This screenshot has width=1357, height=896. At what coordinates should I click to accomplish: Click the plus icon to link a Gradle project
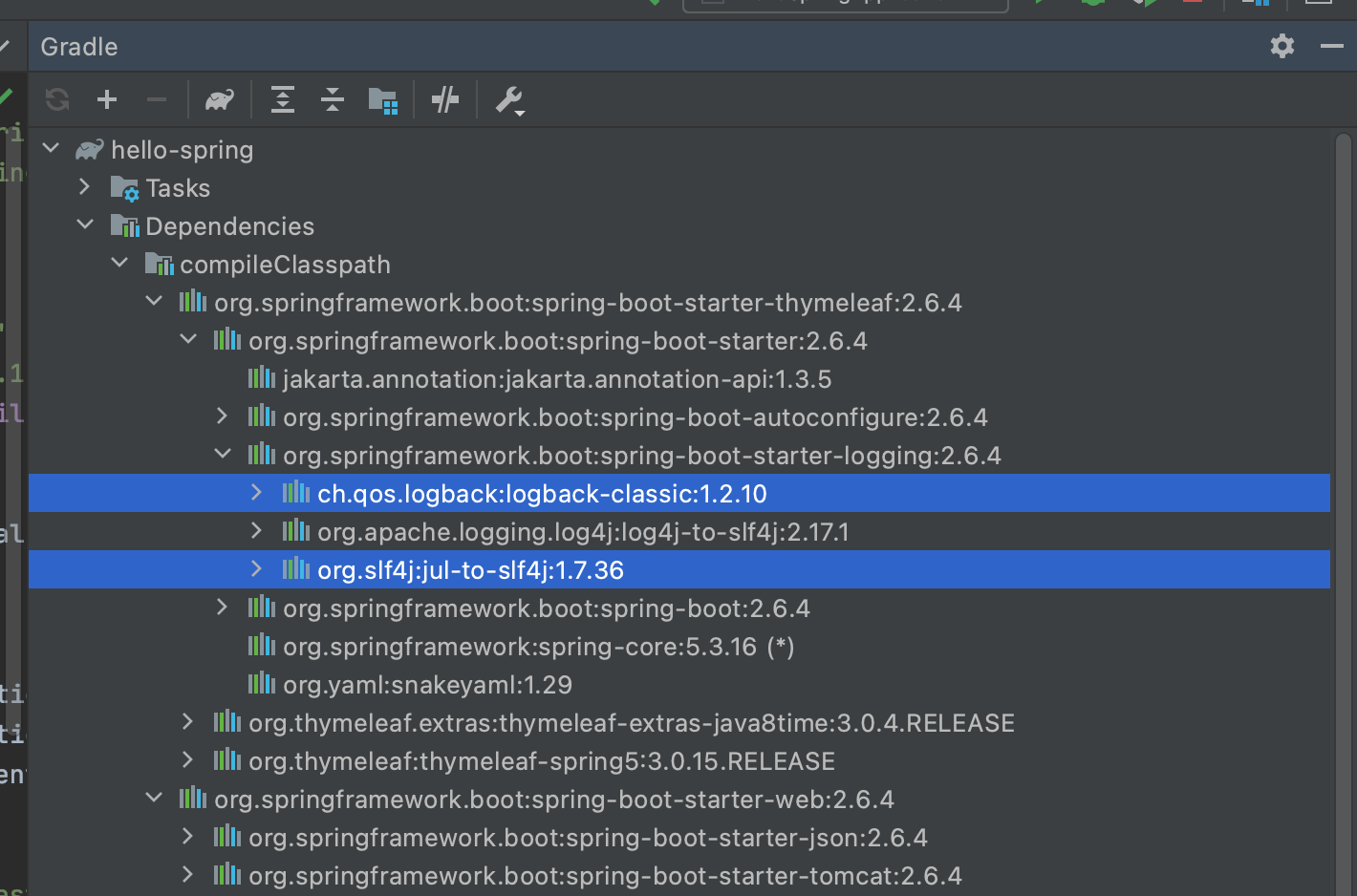[107, 99]
